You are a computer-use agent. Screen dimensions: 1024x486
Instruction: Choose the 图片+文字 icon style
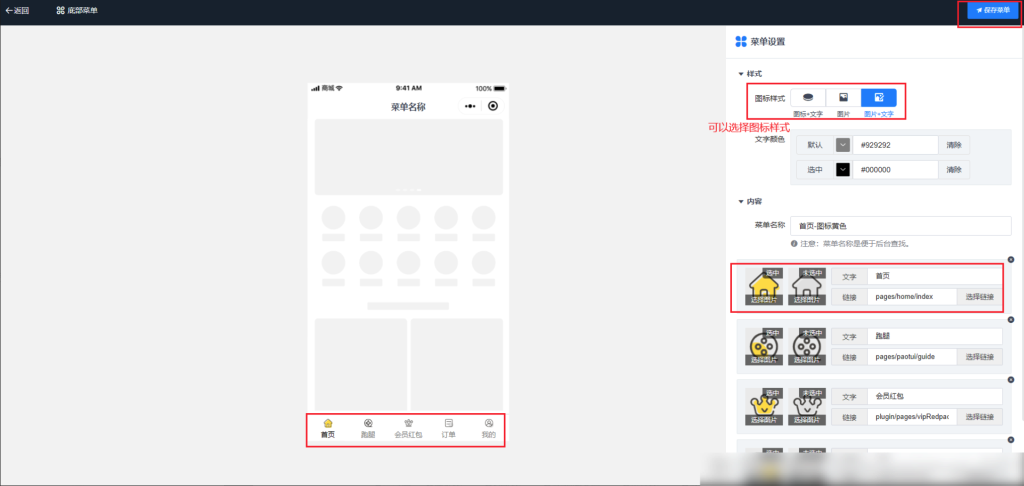(x=878, y=98)
